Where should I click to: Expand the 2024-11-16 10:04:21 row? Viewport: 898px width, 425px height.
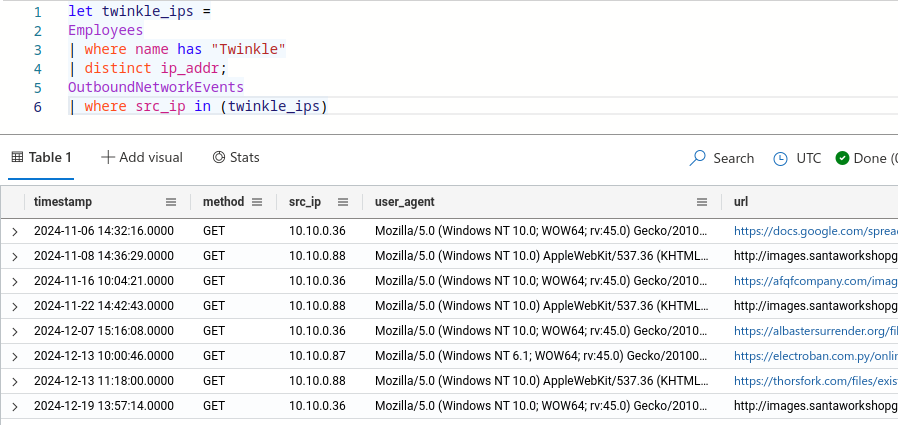point(15,281)
